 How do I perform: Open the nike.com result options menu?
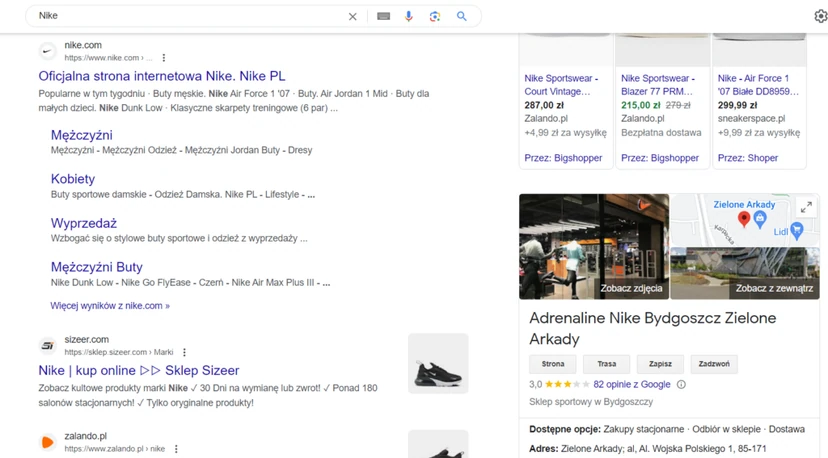(164, 58)
